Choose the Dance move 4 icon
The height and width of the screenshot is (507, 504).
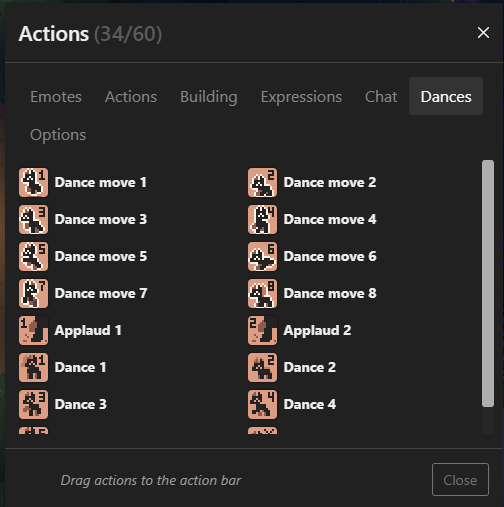point(262,219)
